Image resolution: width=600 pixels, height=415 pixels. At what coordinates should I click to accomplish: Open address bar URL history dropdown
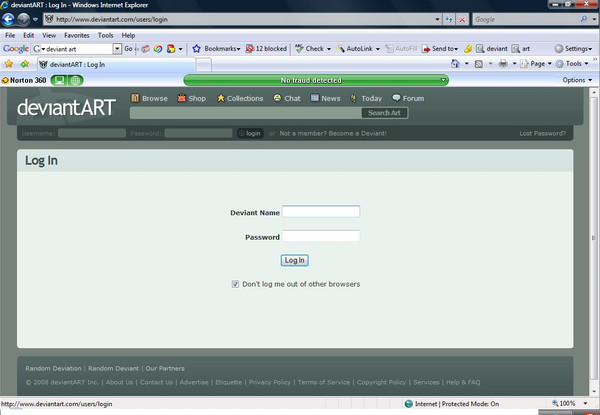[437, 19]
